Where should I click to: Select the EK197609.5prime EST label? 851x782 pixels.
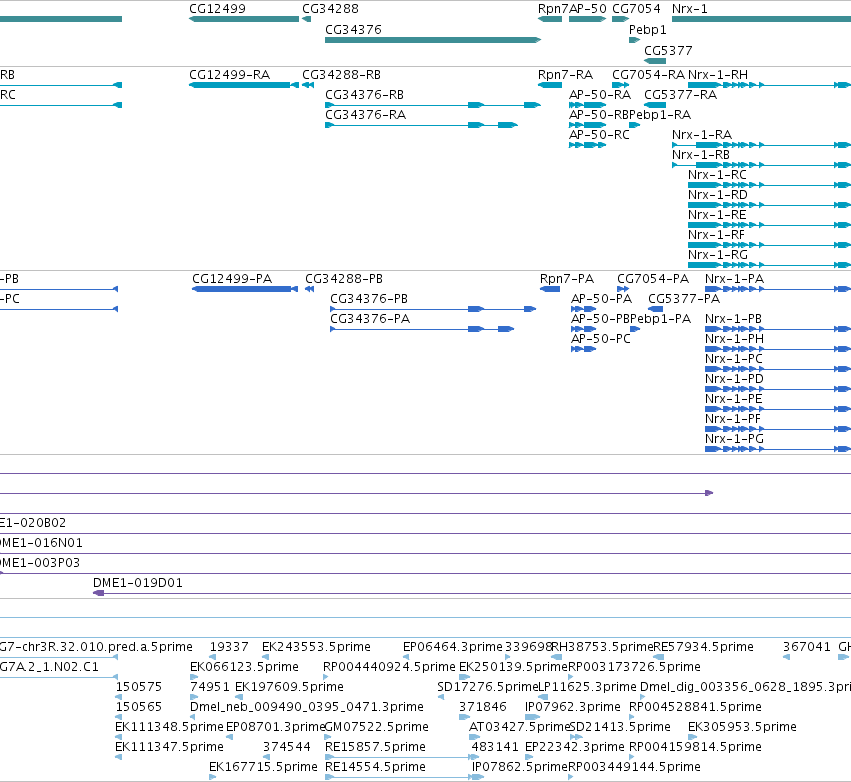[x=289, y=687]
